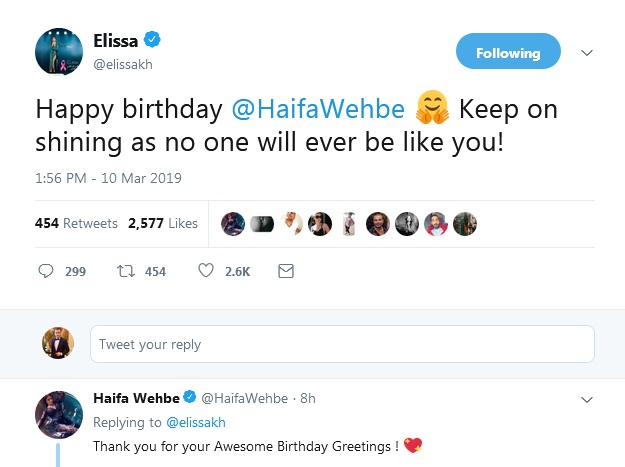Like the tweet with heart icon

point(207,271)
